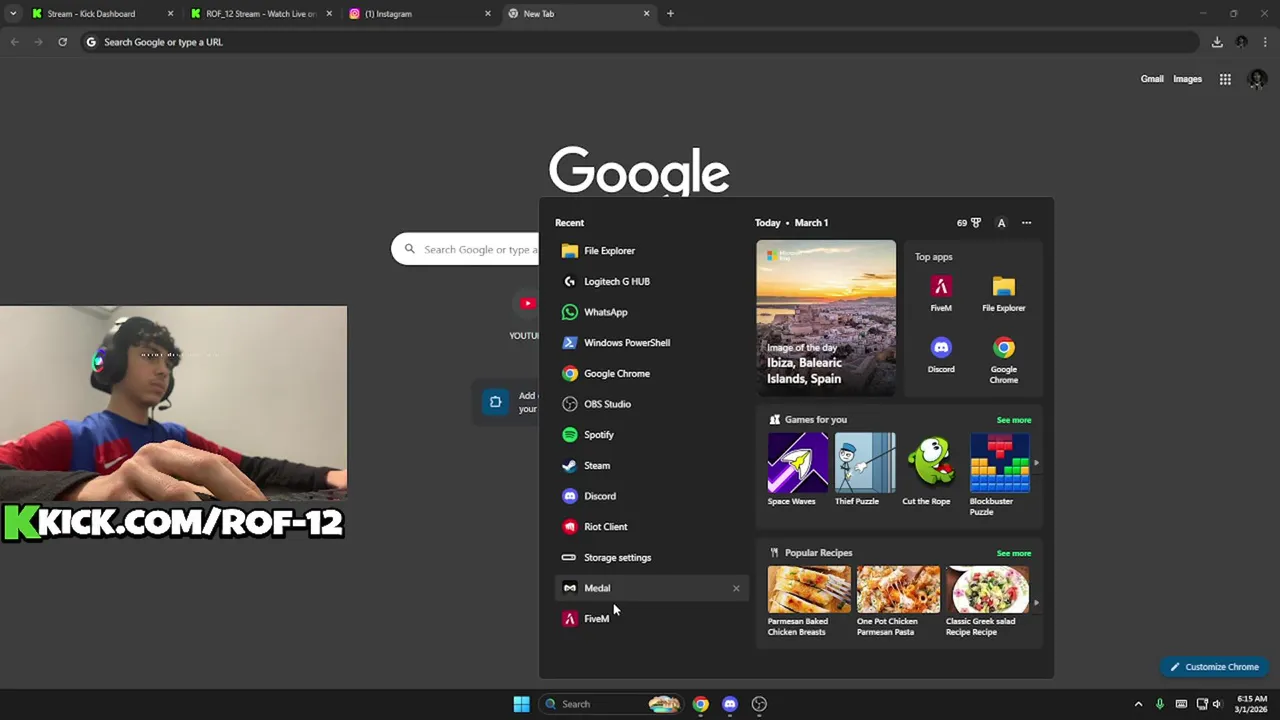
Task: Play the Cut the Rope game
Action: (x=930, y=470)
